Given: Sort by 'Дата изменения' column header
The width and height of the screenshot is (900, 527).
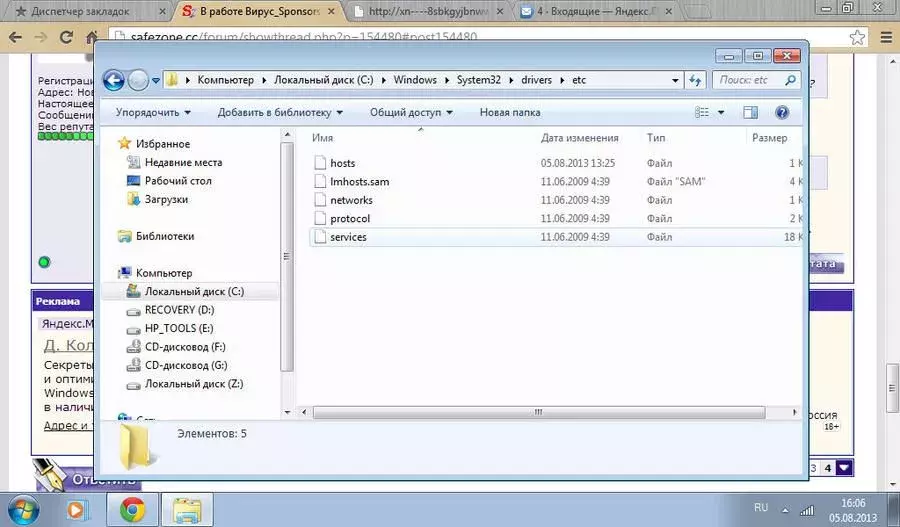Looking at the screenshot, I should click(x=579, y=138).
